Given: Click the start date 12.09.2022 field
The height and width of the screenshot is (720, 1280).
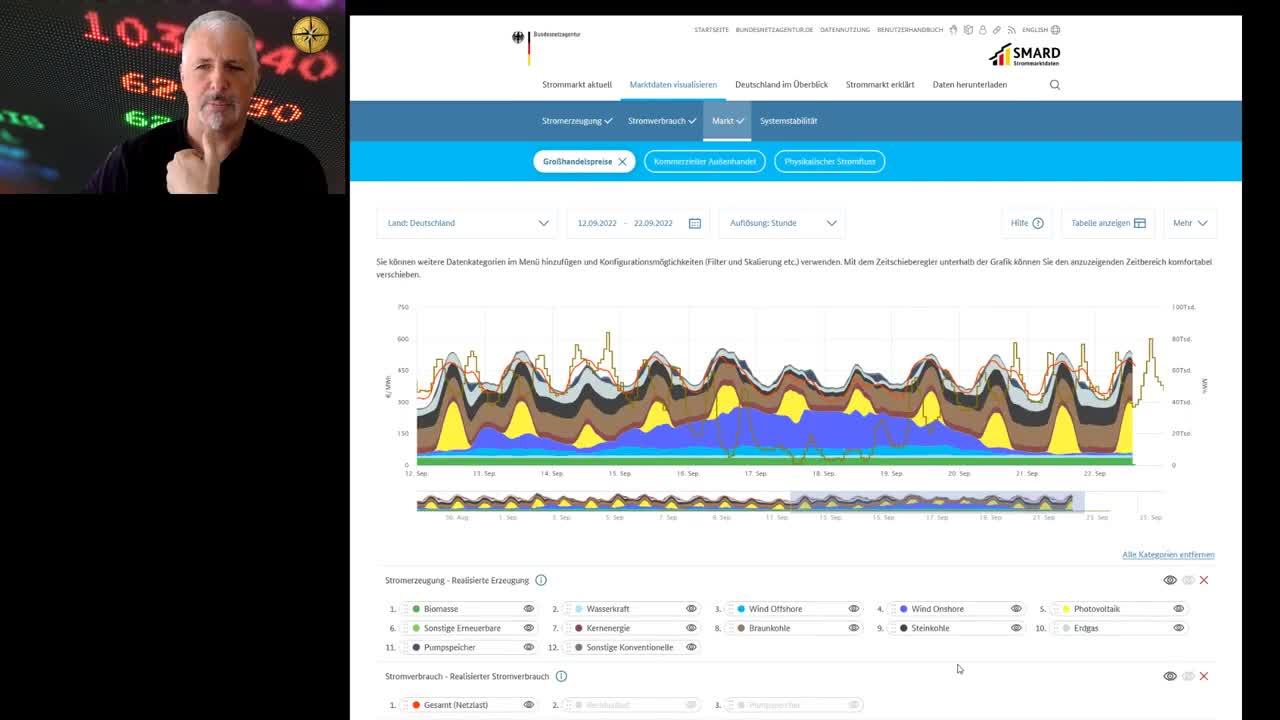Looking at the screenshot, I should (x=597, y=223).
